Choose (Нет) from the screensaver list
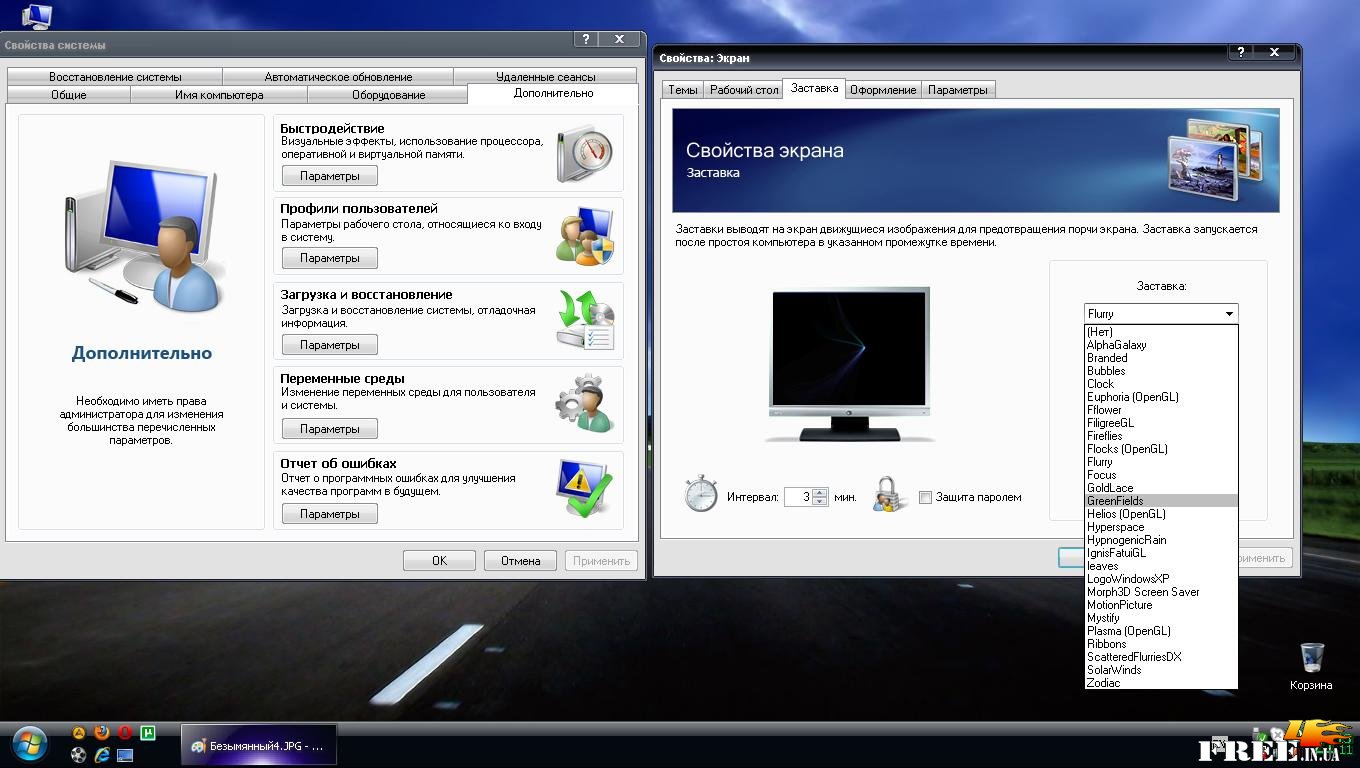1360x768 pixels. coord(1161,332)
